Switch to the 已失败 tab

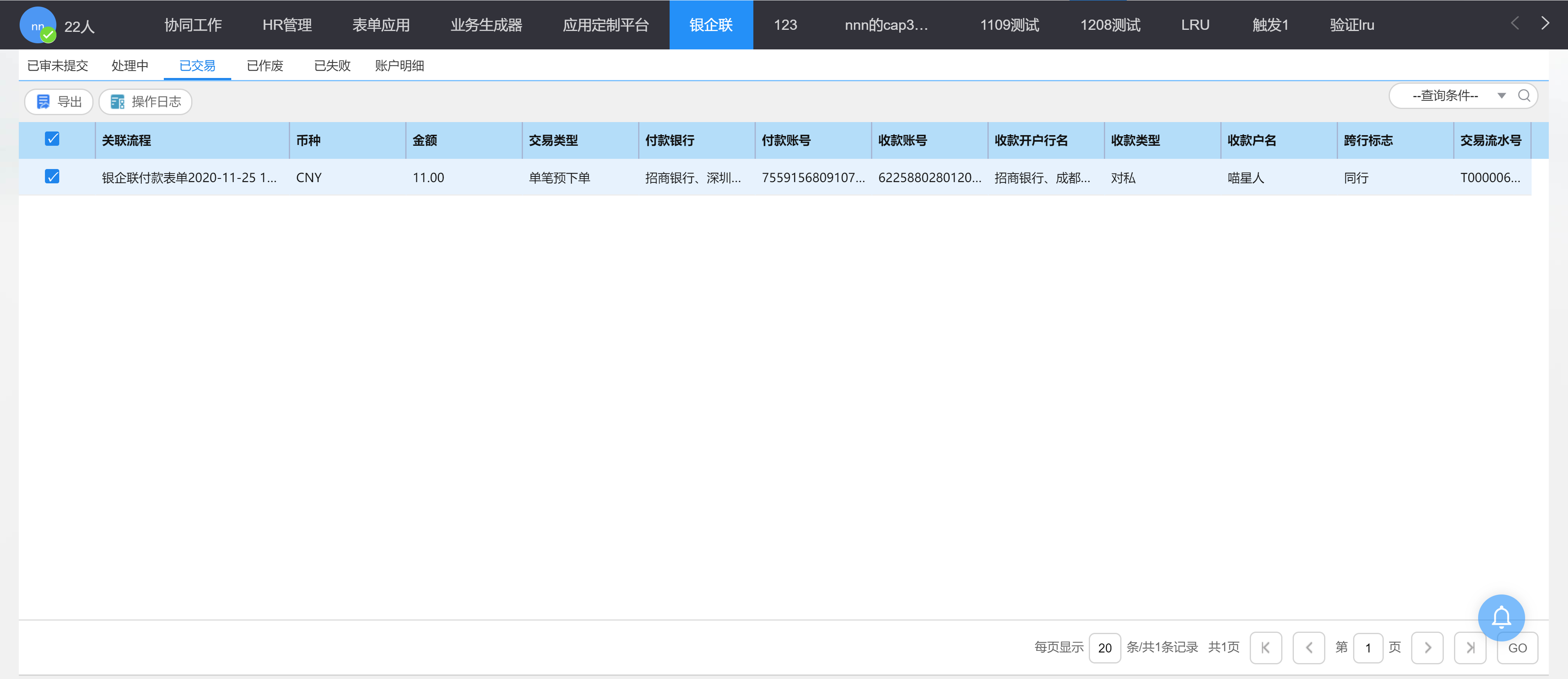point(332,66)
